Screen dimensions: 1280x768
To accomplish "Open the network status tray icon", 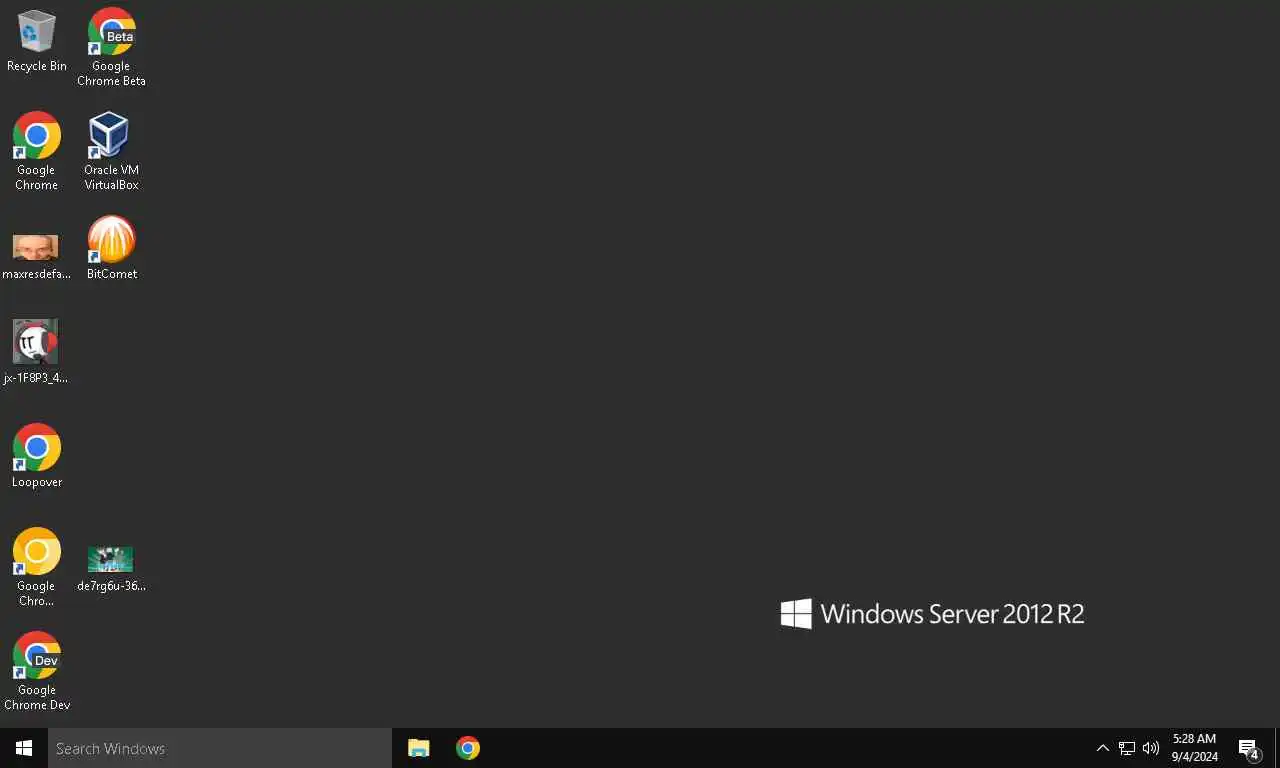I will click(x=1127, y=748).
